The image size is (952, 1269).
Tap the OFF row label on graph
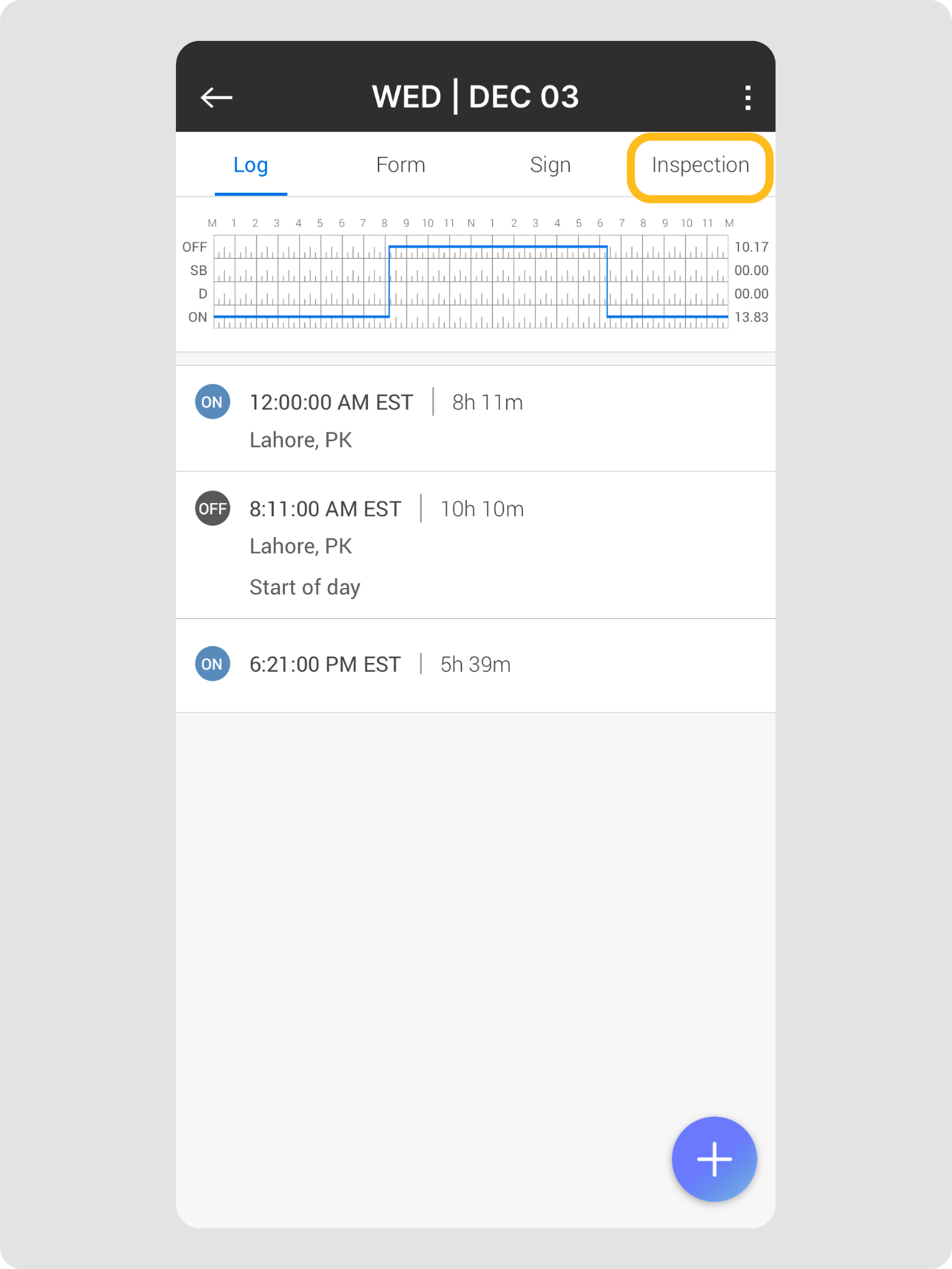[194, 247]
